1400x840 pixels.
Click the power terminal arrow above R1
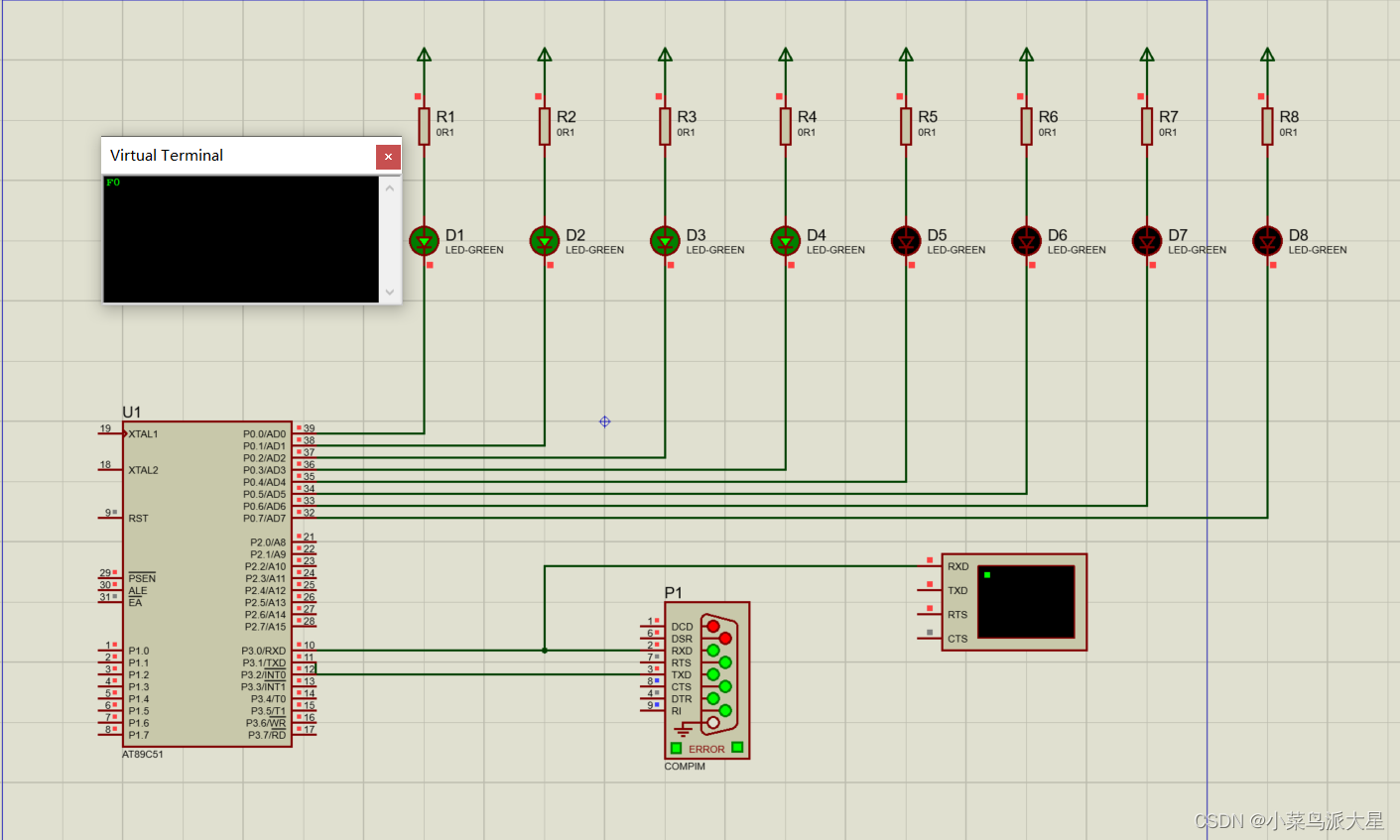tap(424, 55)
